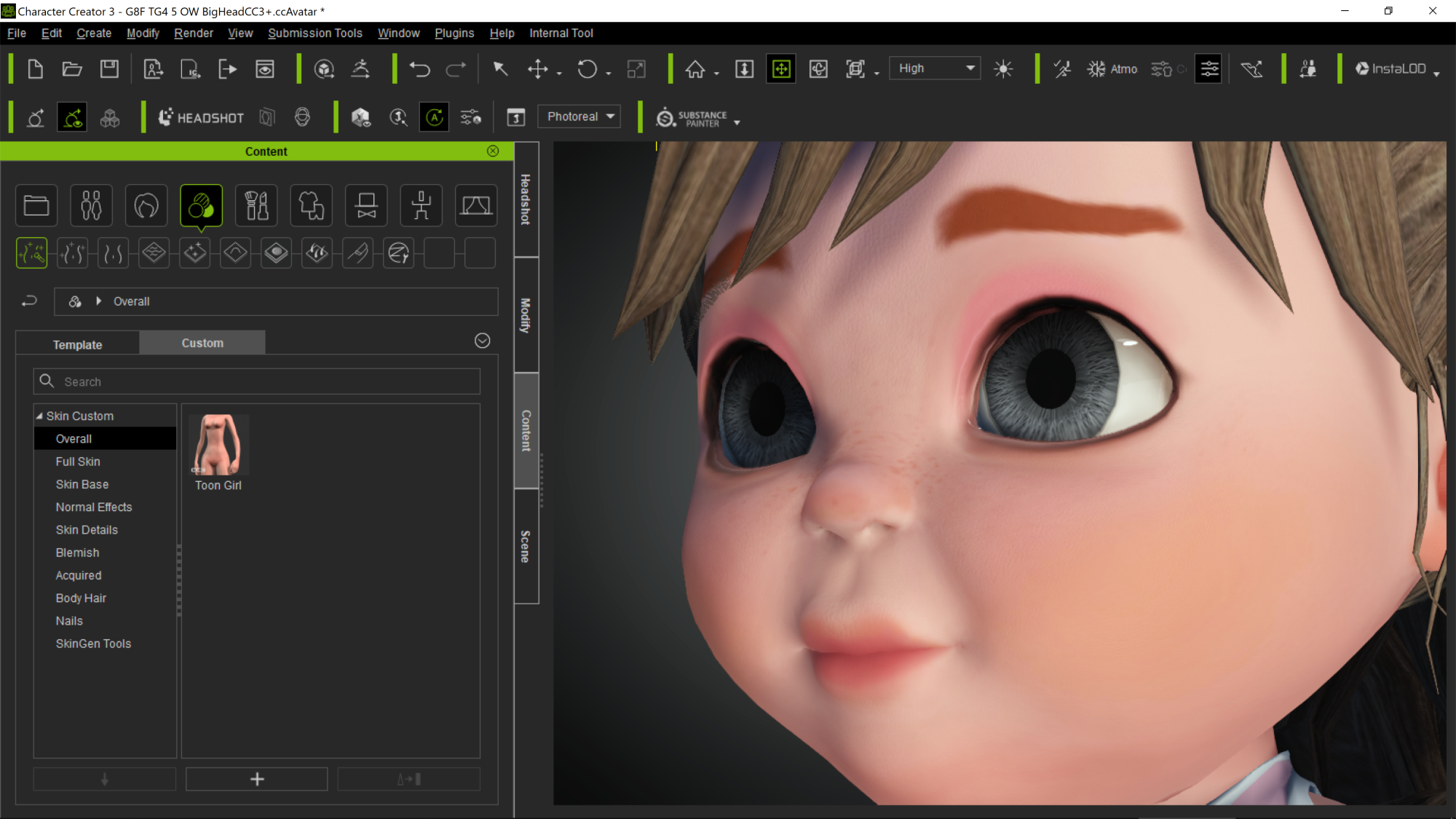1456x819 pixels.
Task: Open the Plugins menu
Action: (454, 33)
